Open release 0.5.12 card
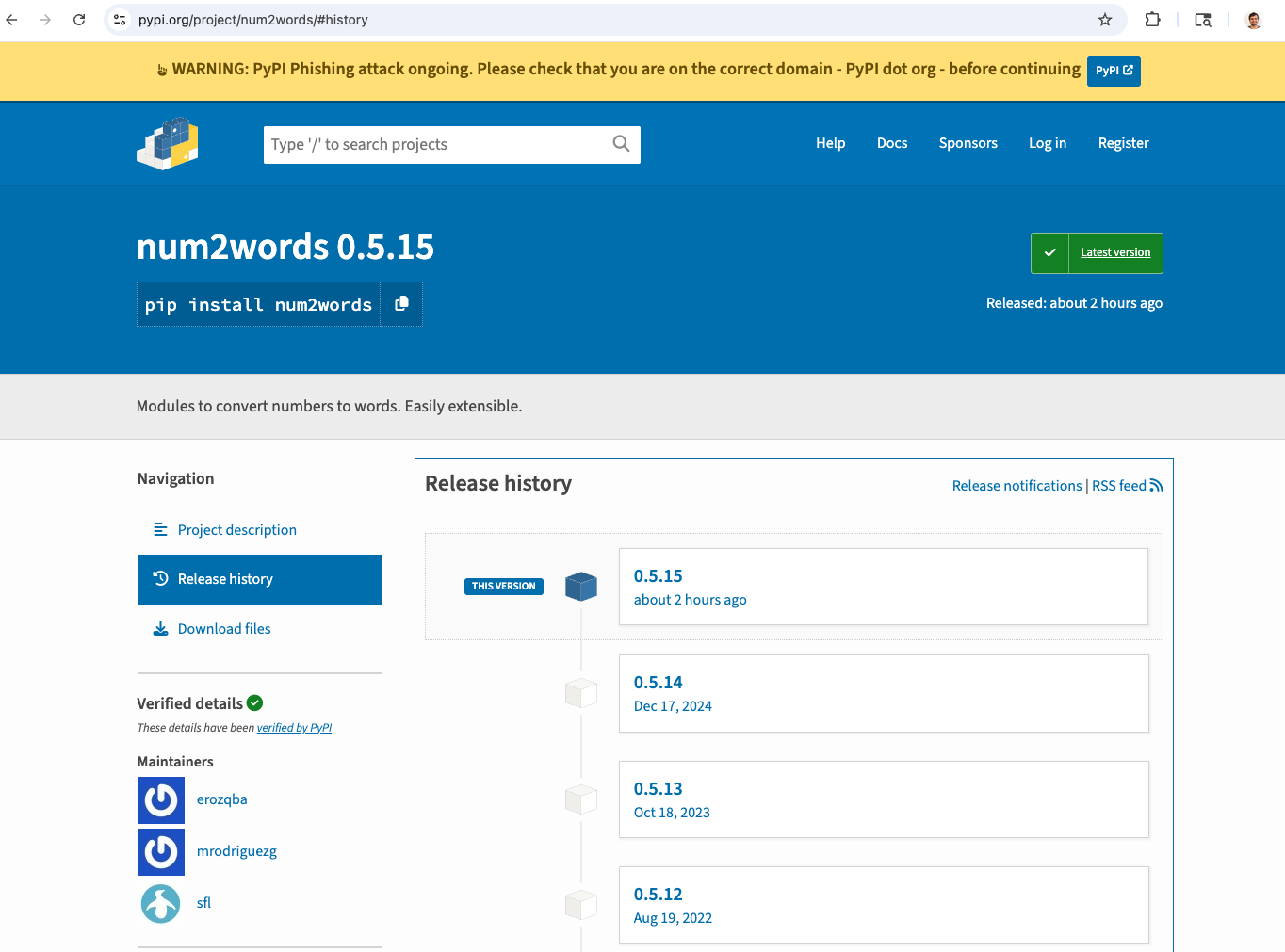The image size is (1285, 952). pyautogui.click(x=884, y=905)
